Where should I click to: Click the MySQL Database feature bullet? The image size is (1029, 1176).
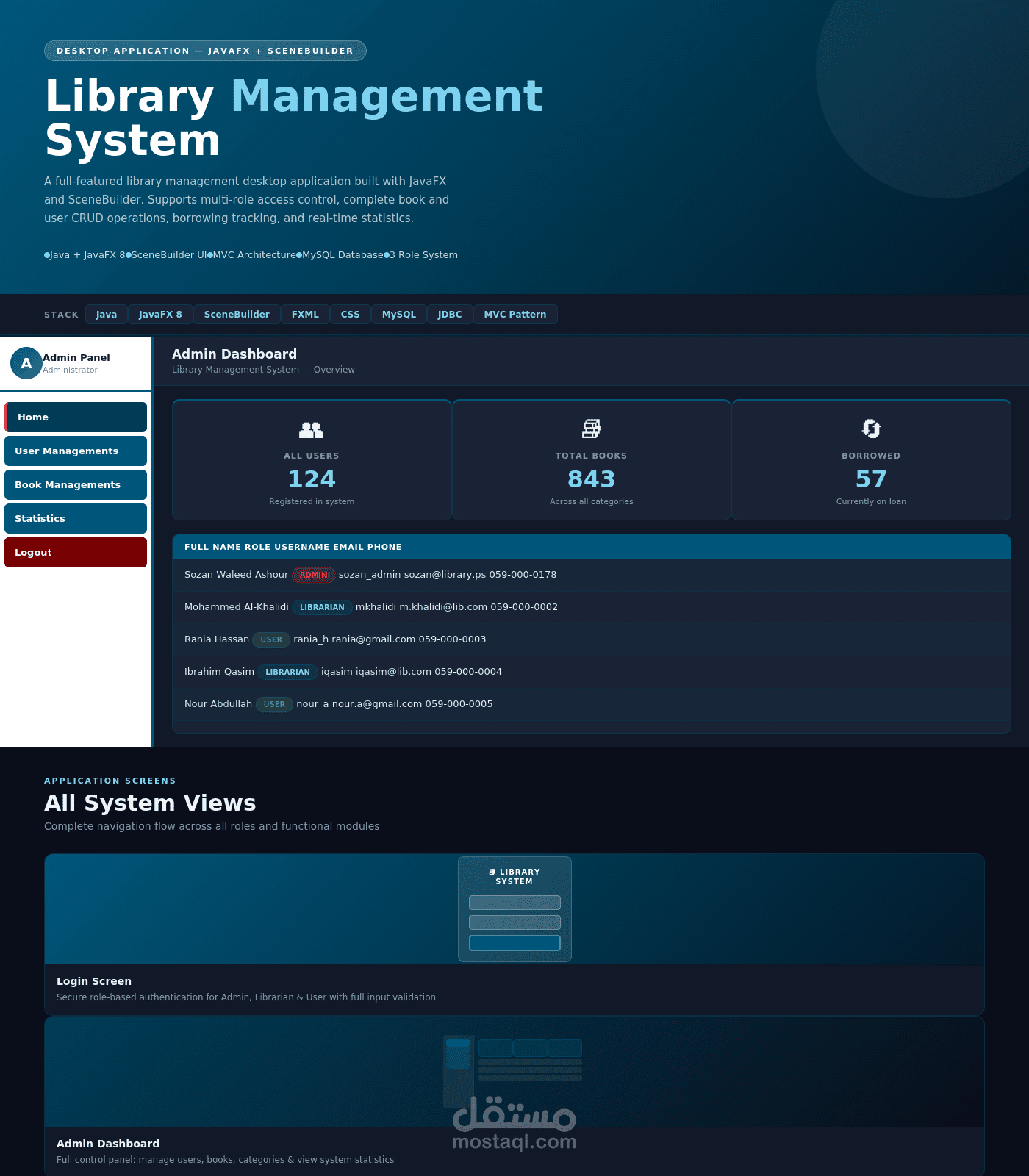click(340, 255)
